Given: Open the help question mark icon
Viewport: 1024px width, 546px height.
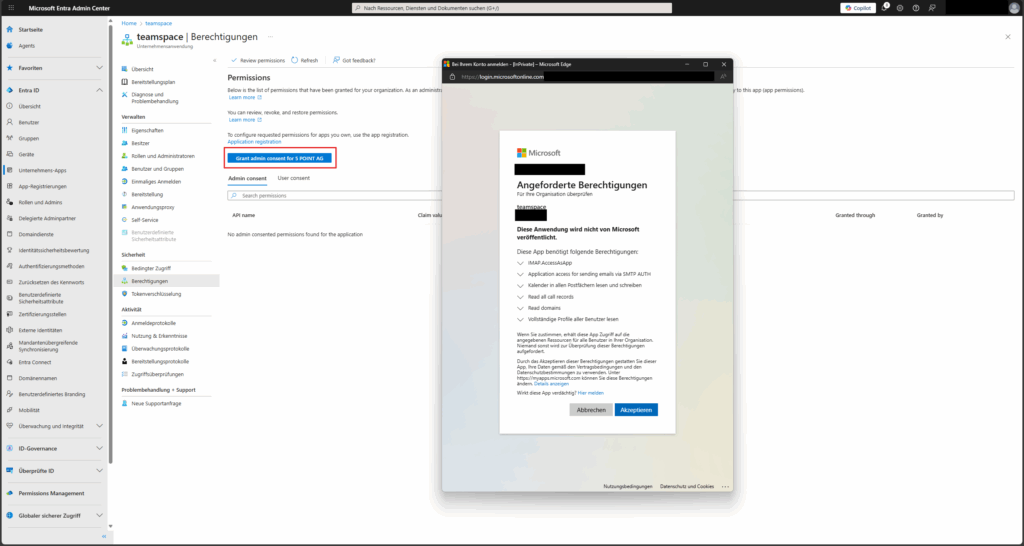Looking at the screenshot, I should click(x=916, y=8).
